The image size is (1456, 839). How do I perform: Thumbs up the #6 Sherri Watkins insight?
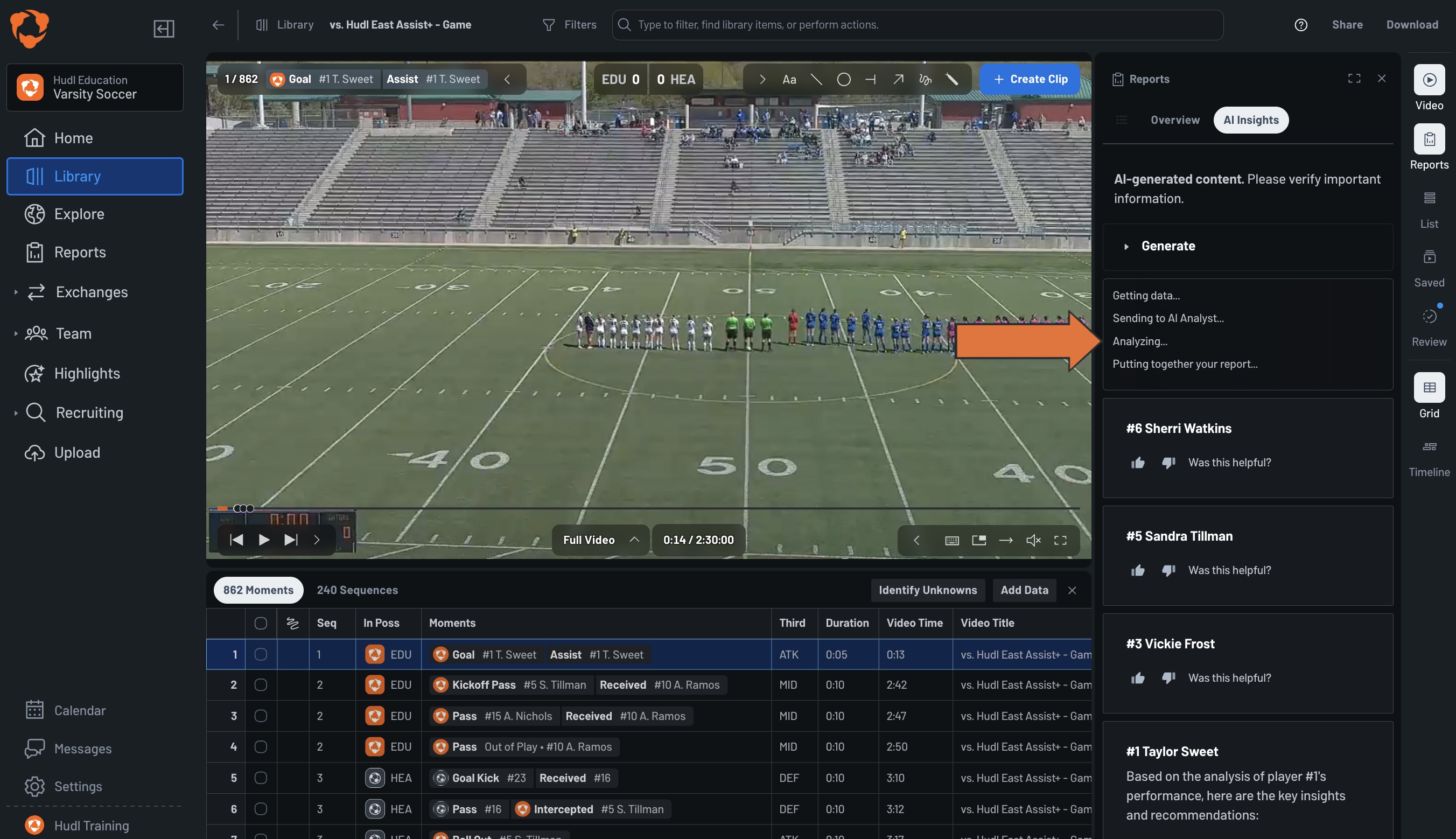(x=1137, y=463)
